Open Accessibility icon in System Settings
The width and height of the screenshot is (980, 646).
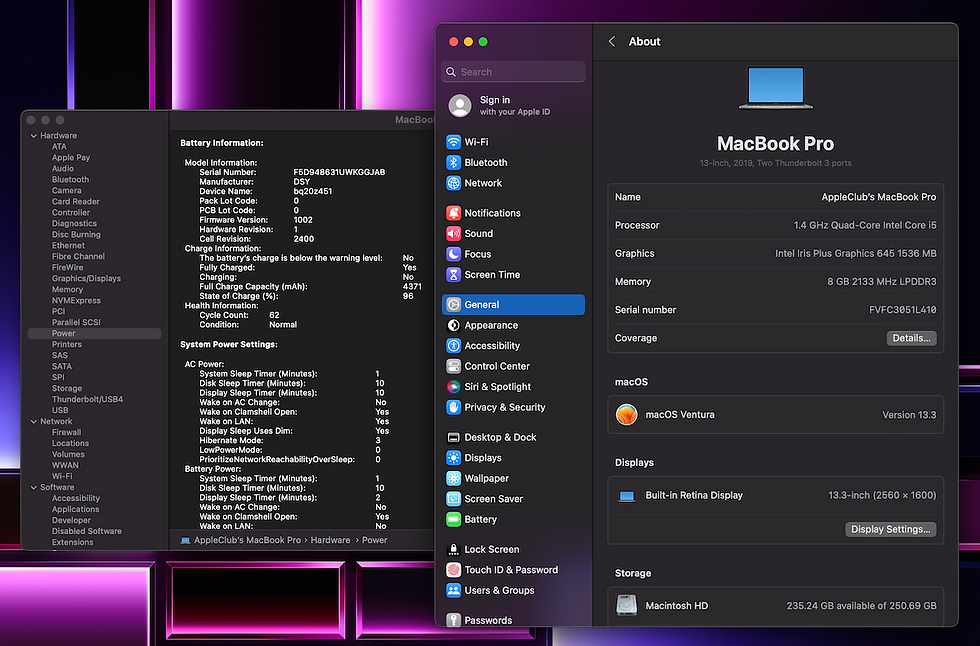453,346
